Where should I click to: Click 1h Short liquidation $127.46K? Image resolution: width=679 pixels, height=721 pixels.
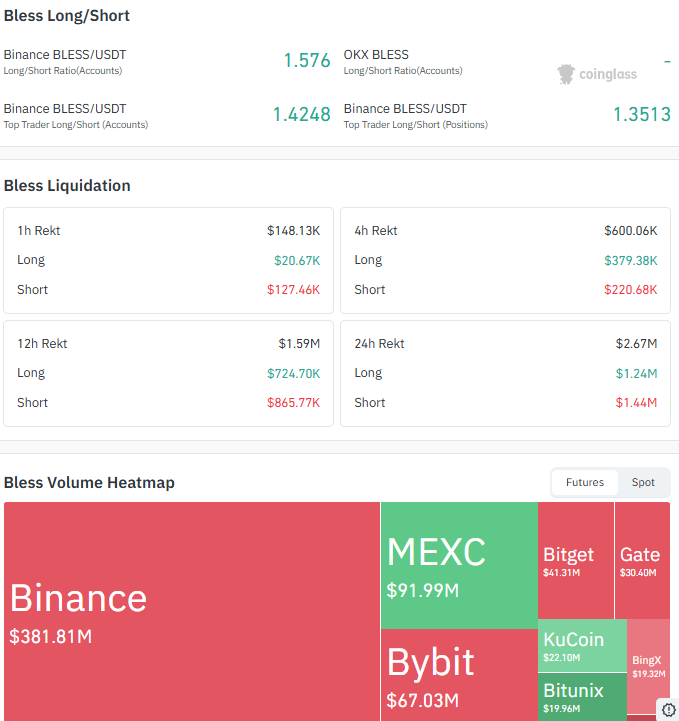pos(293,290)
